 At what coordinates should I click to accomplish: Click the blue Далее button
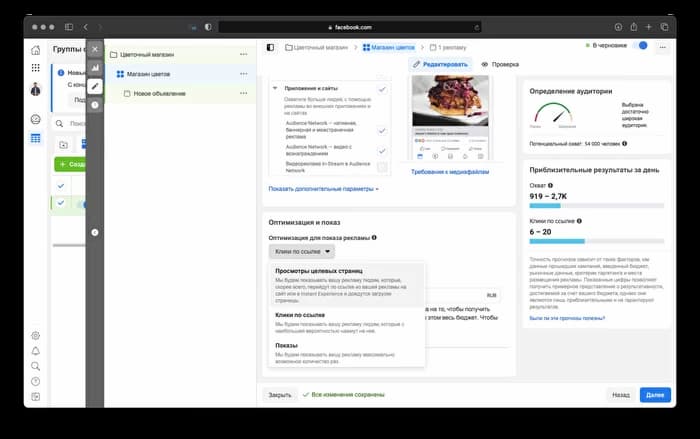(x=655, y=395)
